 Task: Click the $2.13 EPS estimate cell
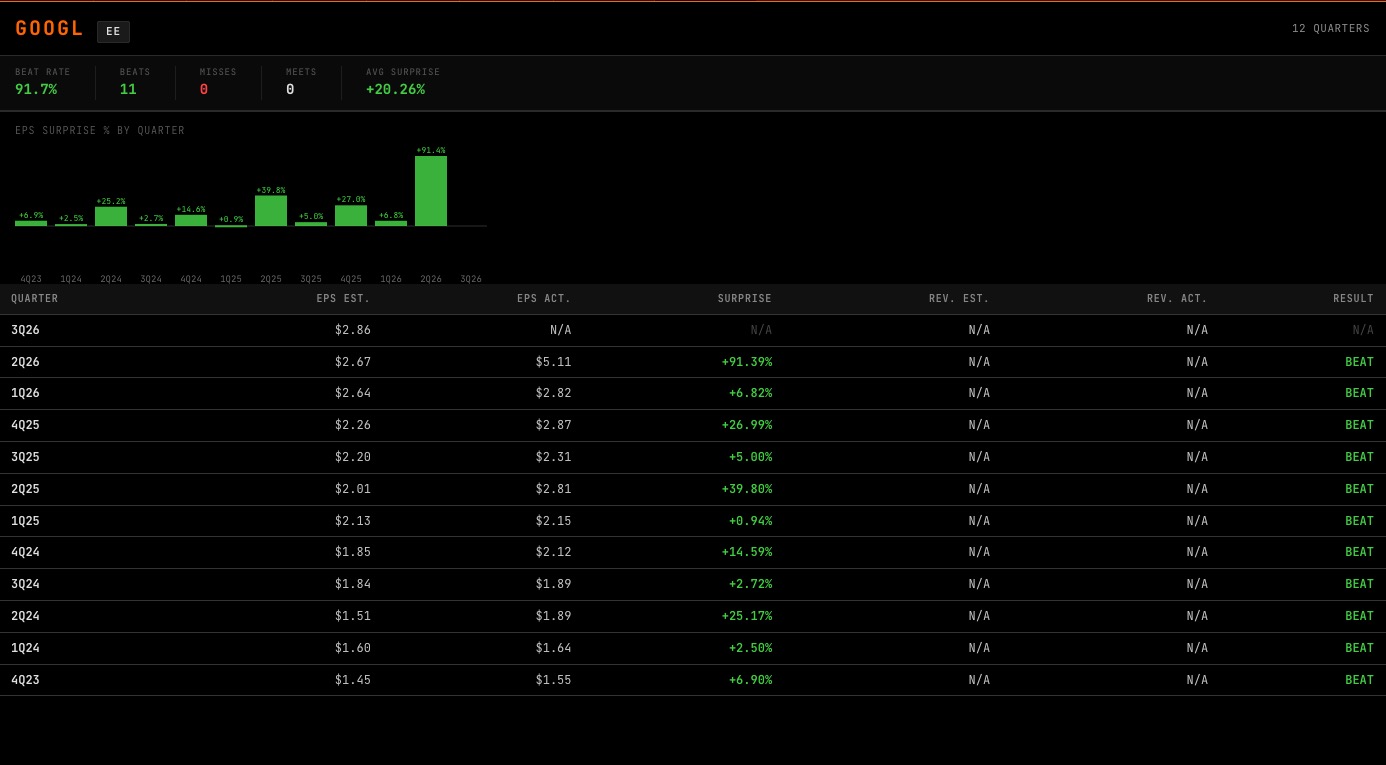(x=353, y=521)
